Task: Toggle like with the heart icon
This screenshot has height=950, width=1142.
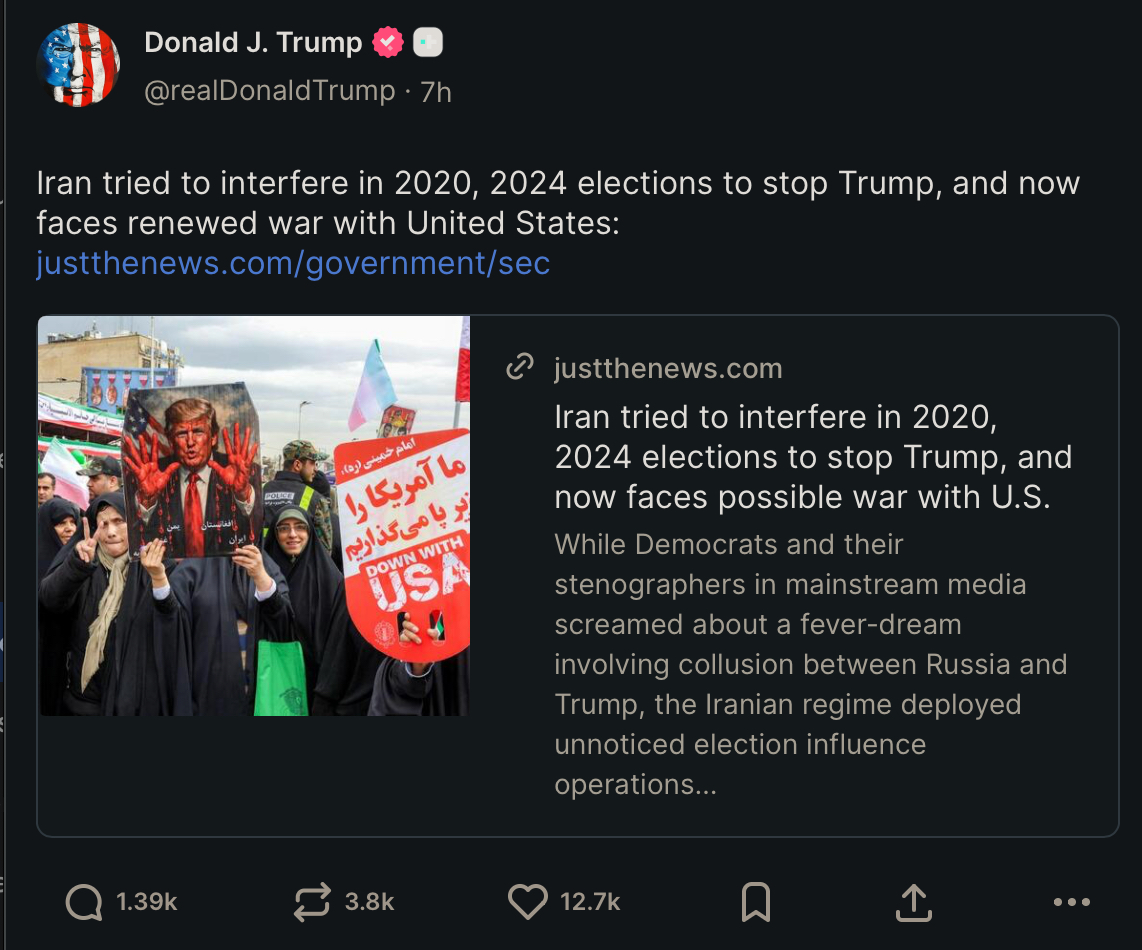Action: (x=527, y=902)
